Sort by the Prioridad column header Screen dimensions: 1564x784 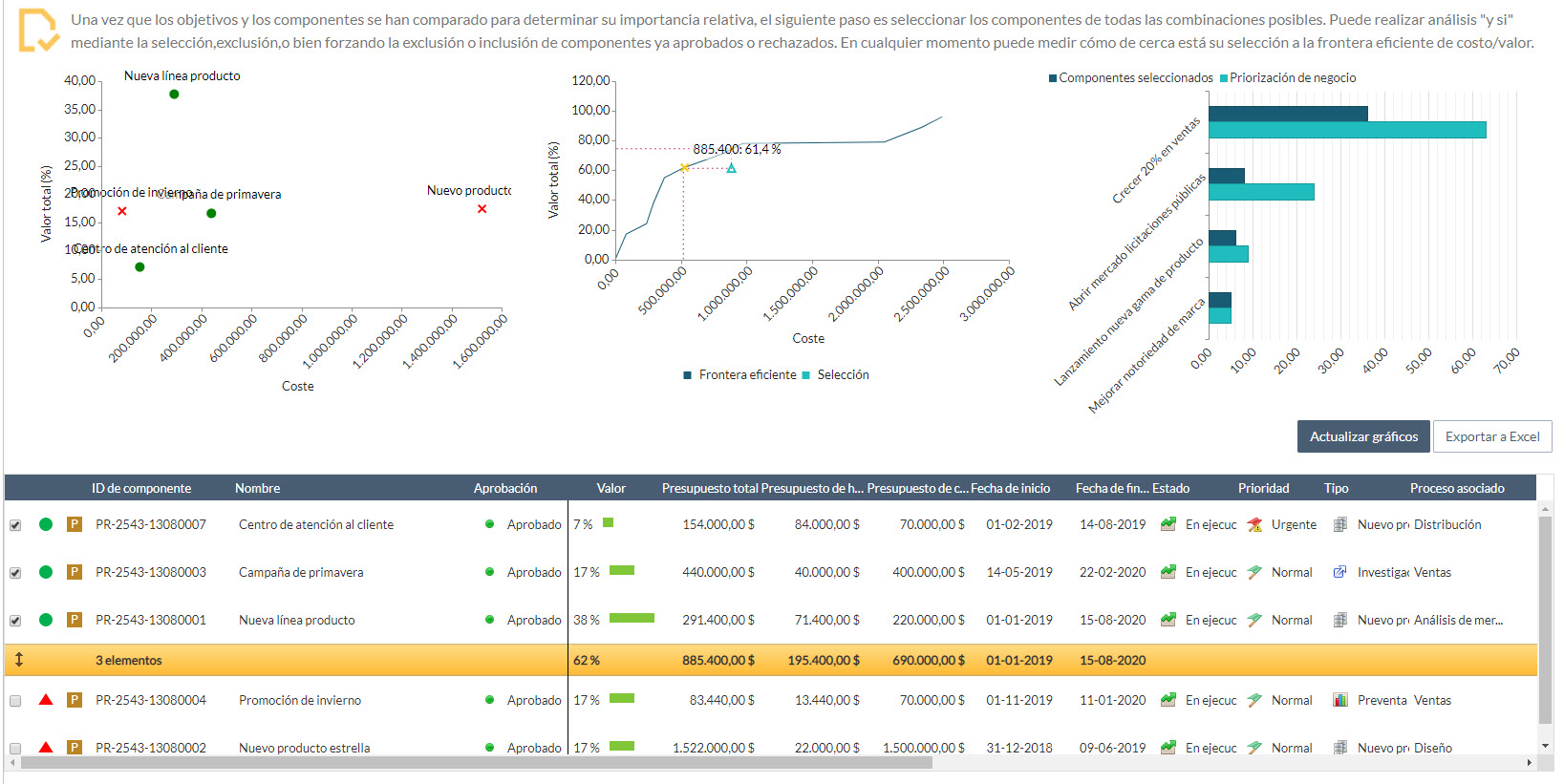[1263, 488]
